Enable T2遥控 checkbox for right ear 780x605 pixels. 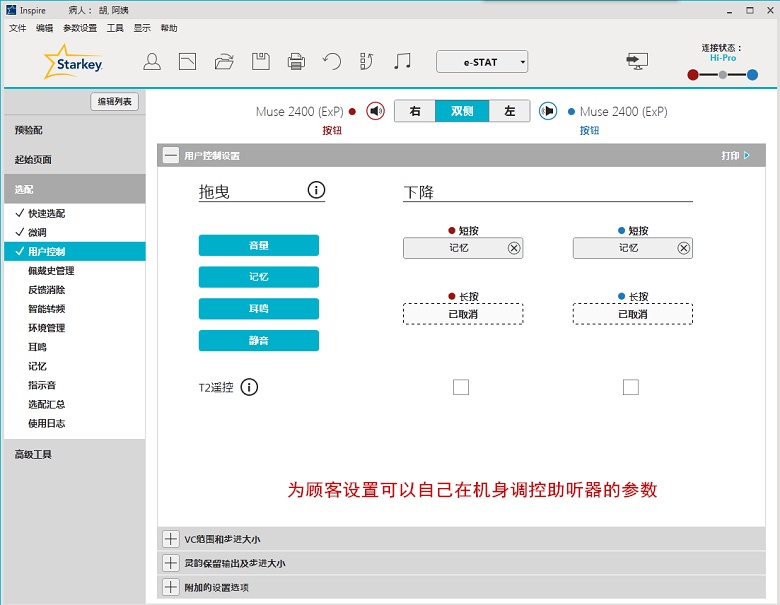click(x=461, y=387)
